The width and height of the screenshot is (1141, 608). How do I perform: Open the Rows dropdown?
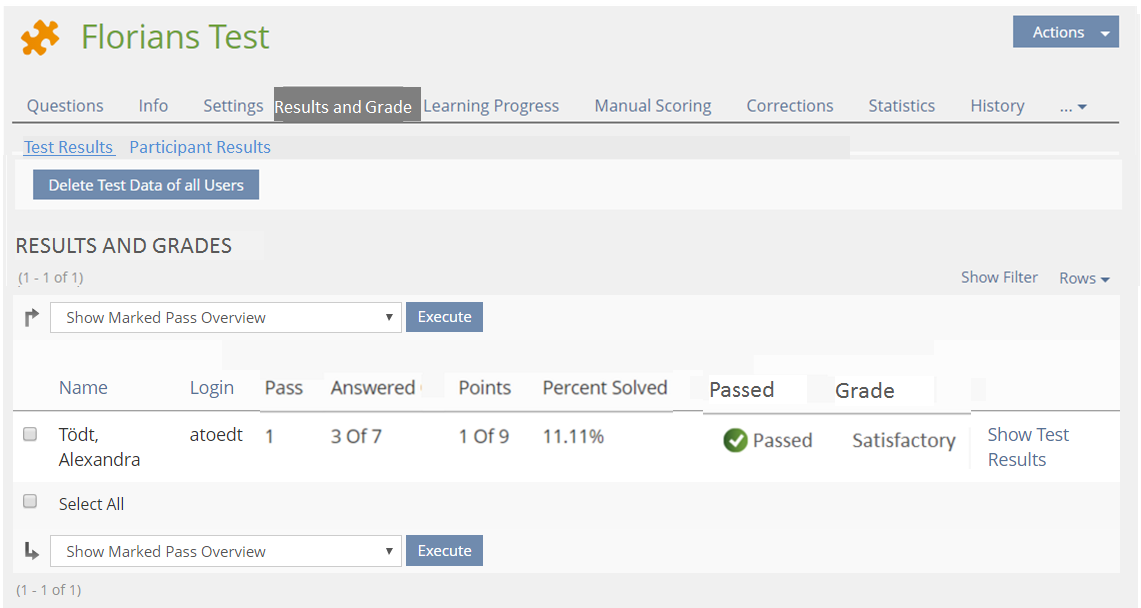click(x=1084, y=278)
